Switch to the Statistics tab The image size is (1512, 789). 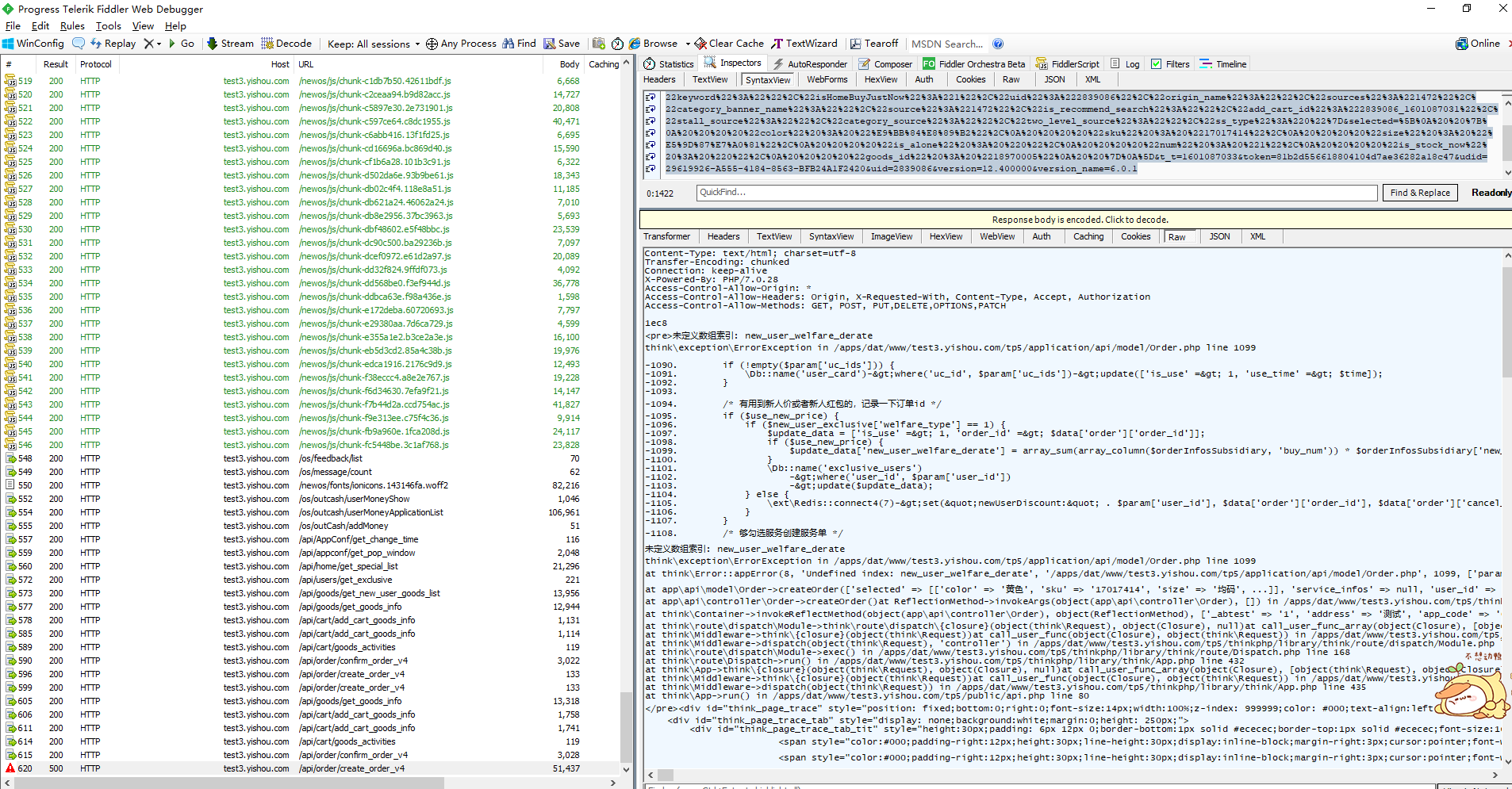coord(669,64)
